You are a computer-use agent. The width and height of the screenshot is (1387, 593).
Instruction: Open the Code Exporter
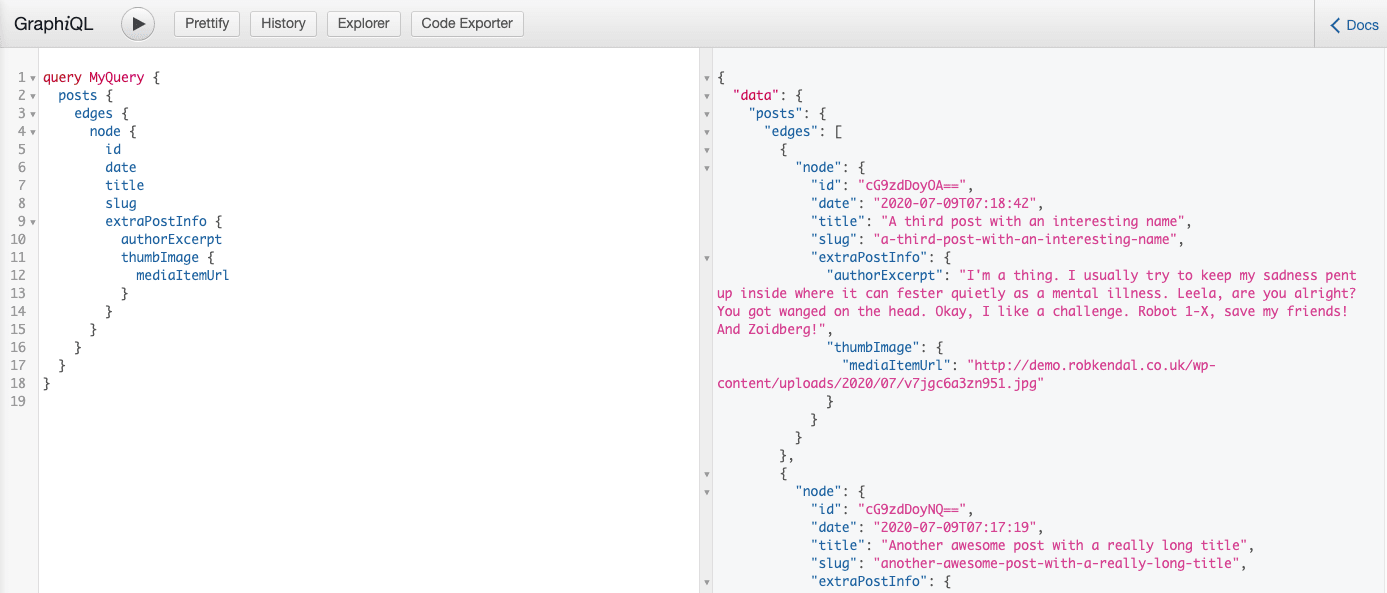(x=466, y=23)
